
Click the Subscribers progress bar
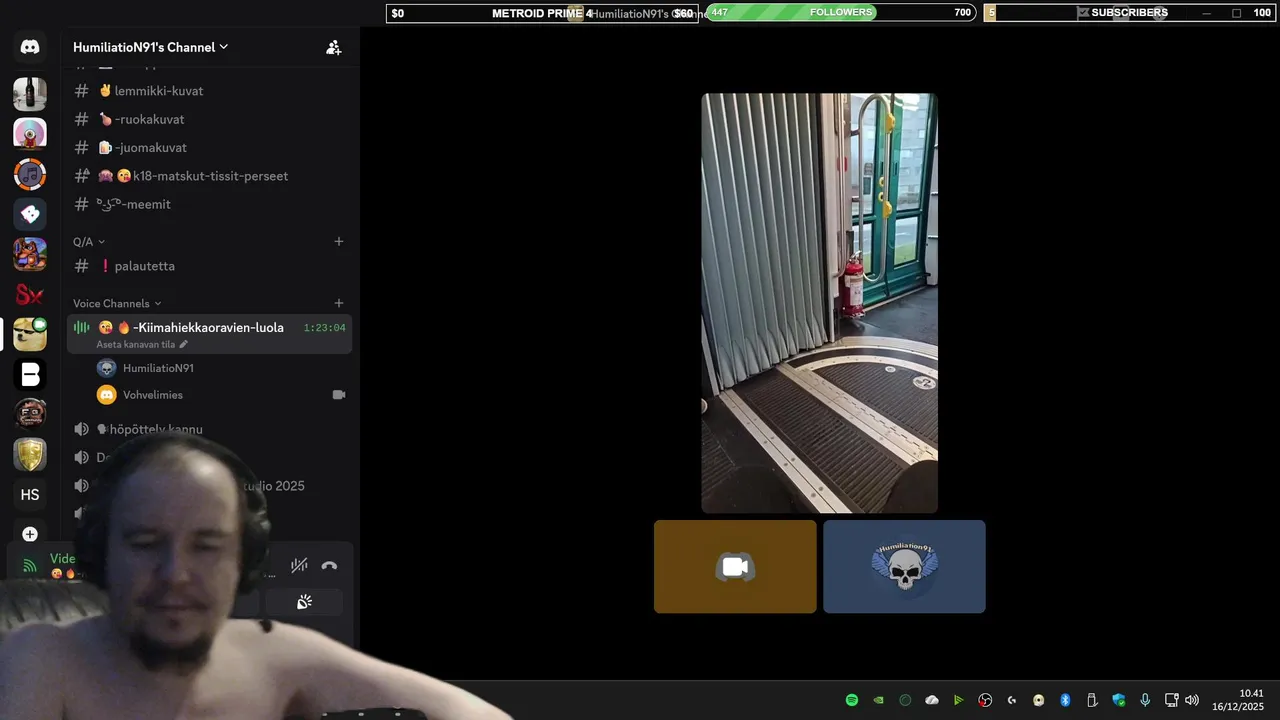[x=1130, y=13]
